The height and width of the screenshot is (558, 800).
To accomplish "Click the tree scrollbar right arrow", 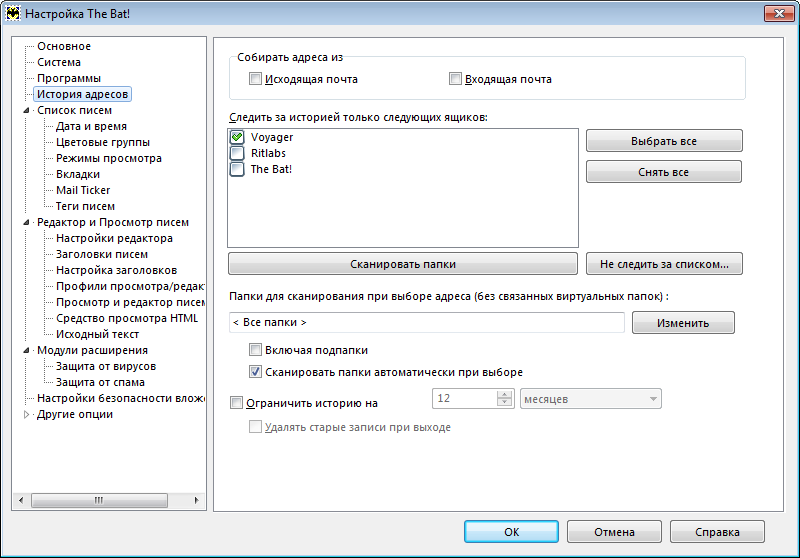I will pyautogui.click(x=197, y=500).
